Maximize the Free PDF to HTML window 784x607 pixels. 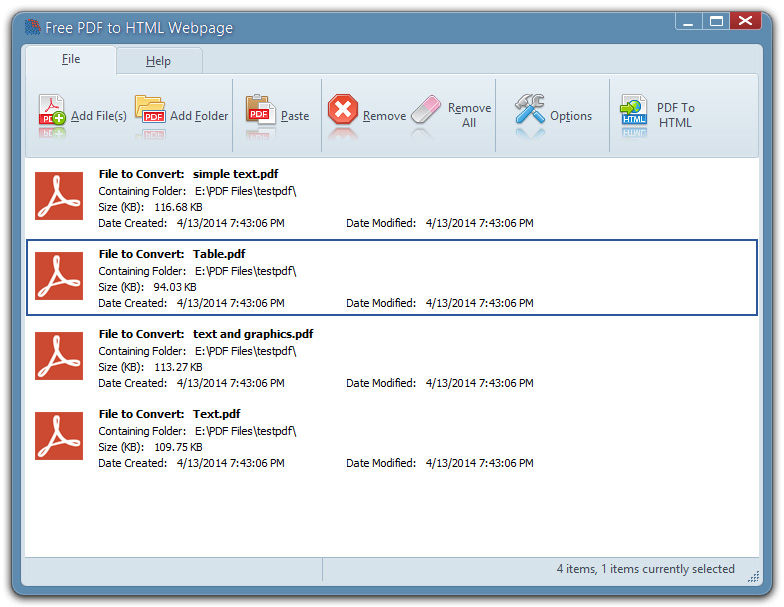pyautogui.click(x=716, y=21)
